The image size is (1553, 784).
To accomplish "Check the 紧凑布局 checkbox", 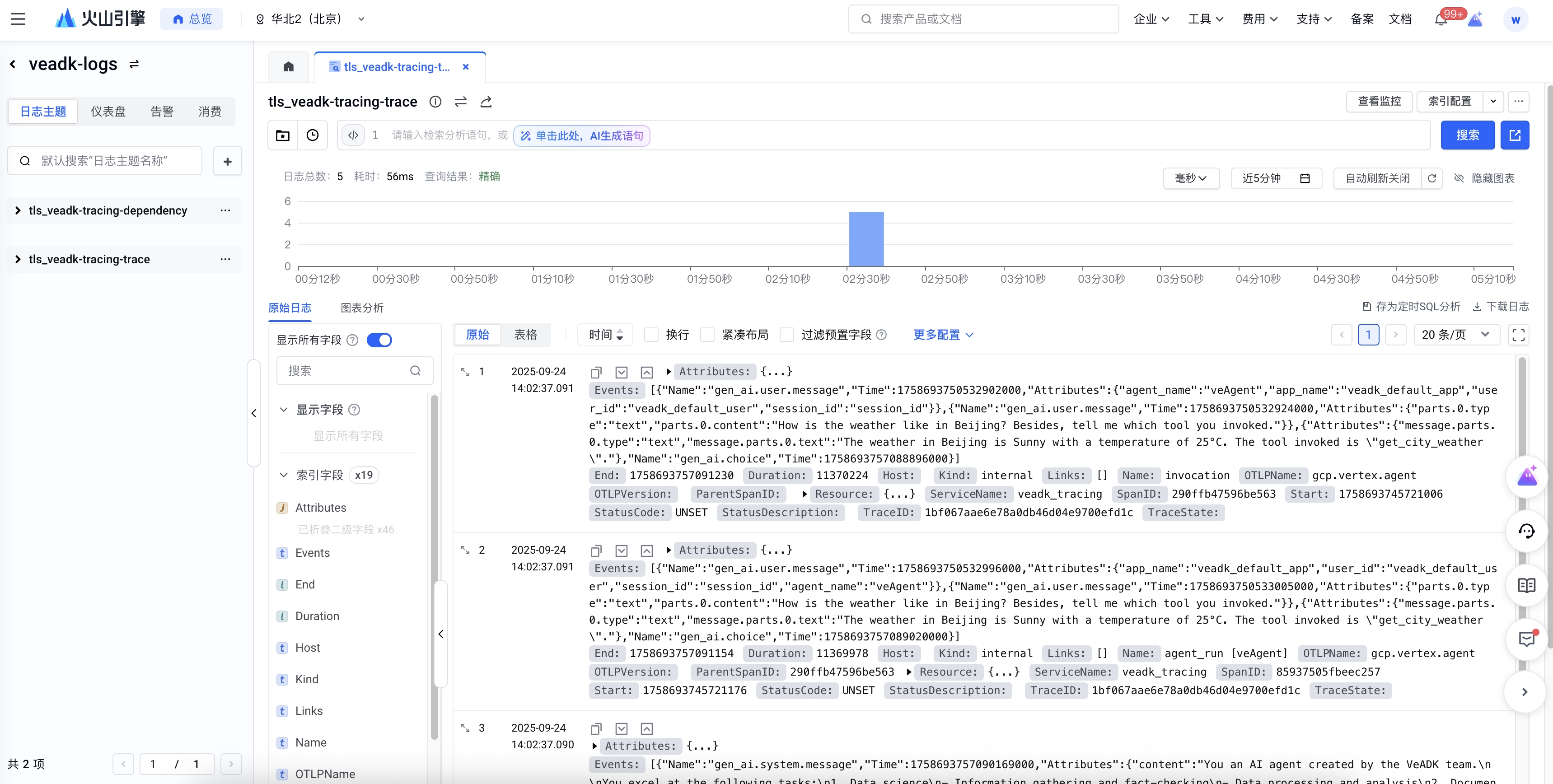I will pos(708,335).
